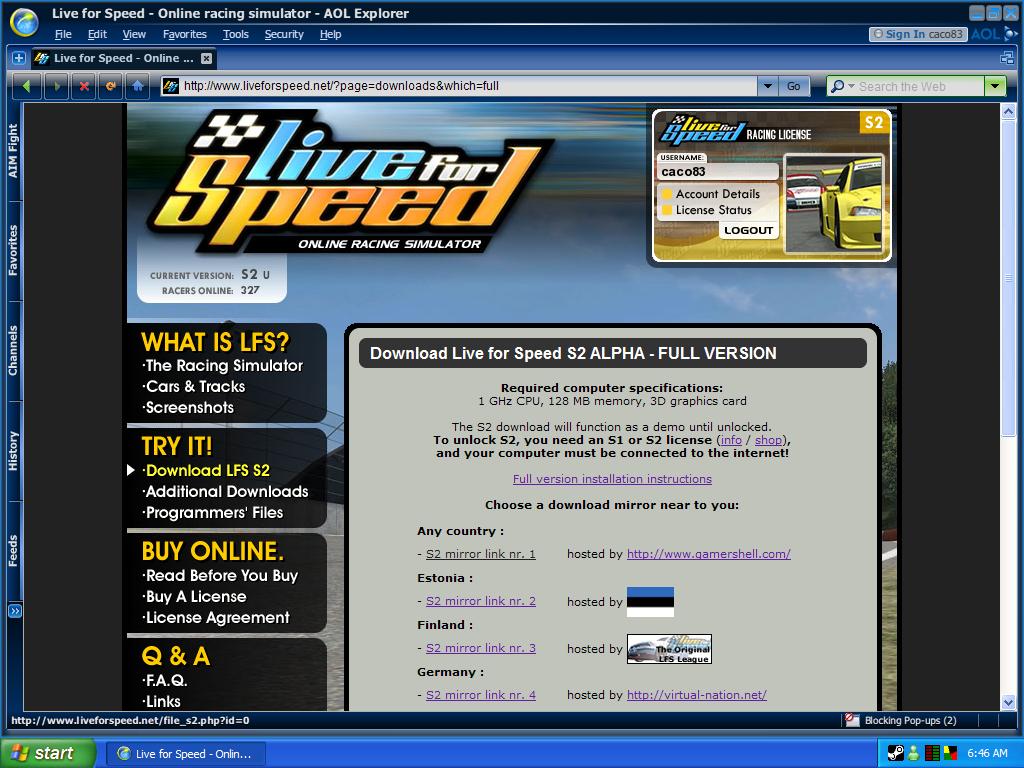Click The Original LFS League banner
Viewport: 1024px width, 768px height.
669,648
